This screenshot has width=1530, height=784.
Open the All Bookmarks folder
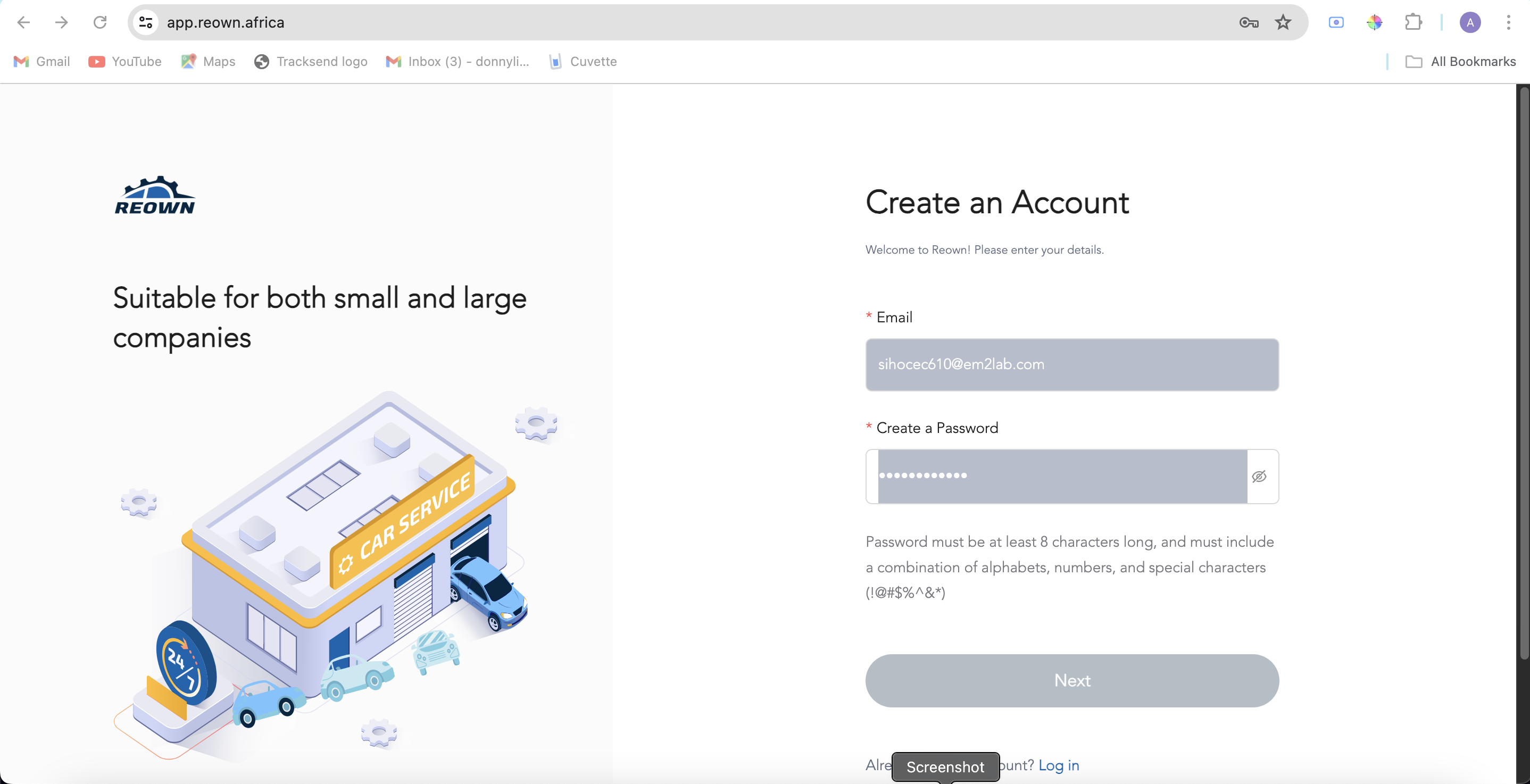coord(1460,61)
